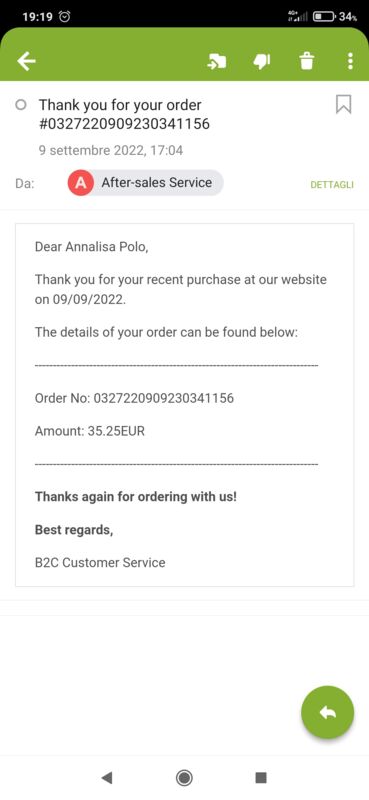369x800 pixels.
Task: Tap the green reply floating button
Action: point(328,712)
